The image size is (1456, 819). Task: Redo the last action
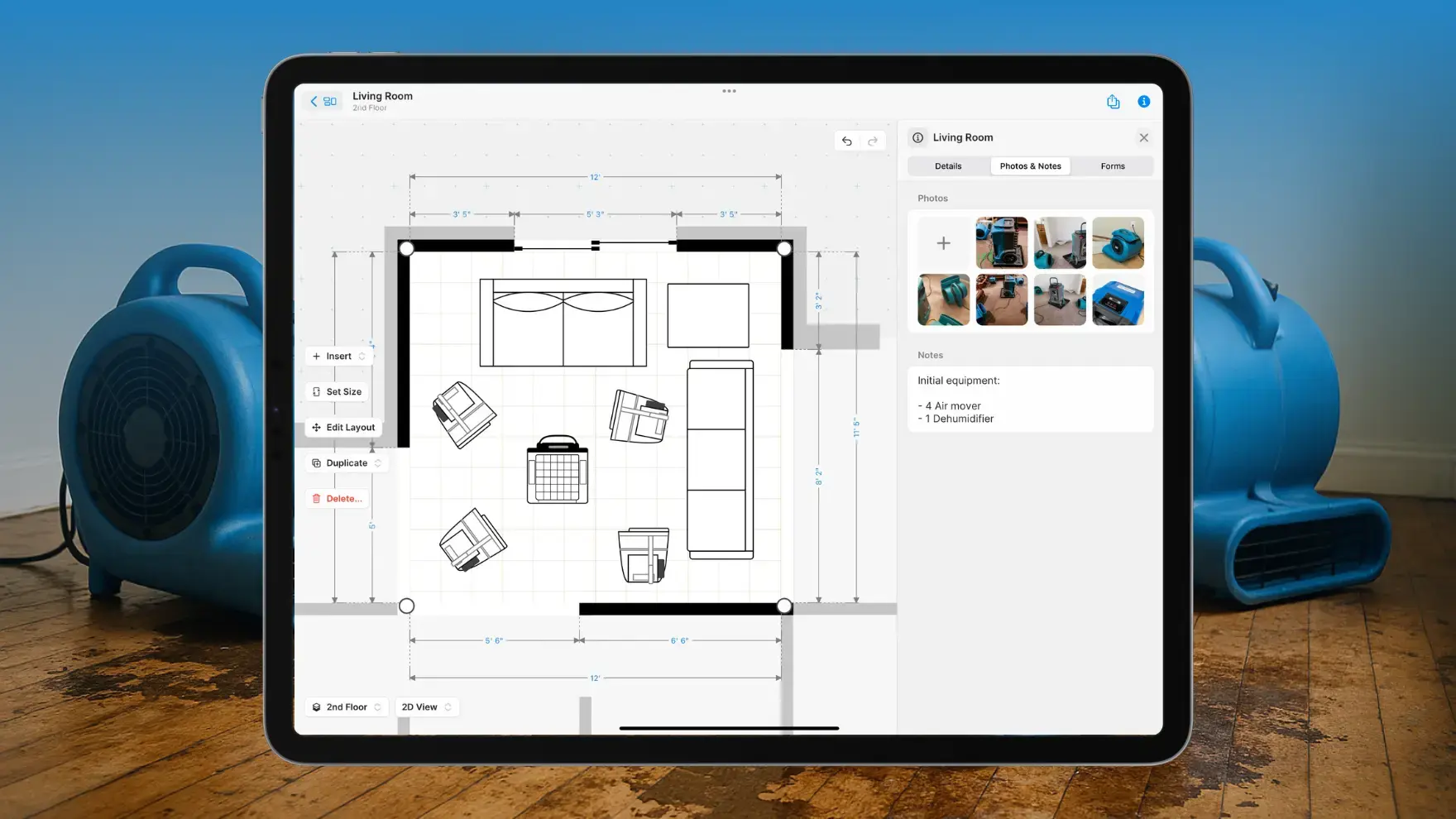coord(873,141)
